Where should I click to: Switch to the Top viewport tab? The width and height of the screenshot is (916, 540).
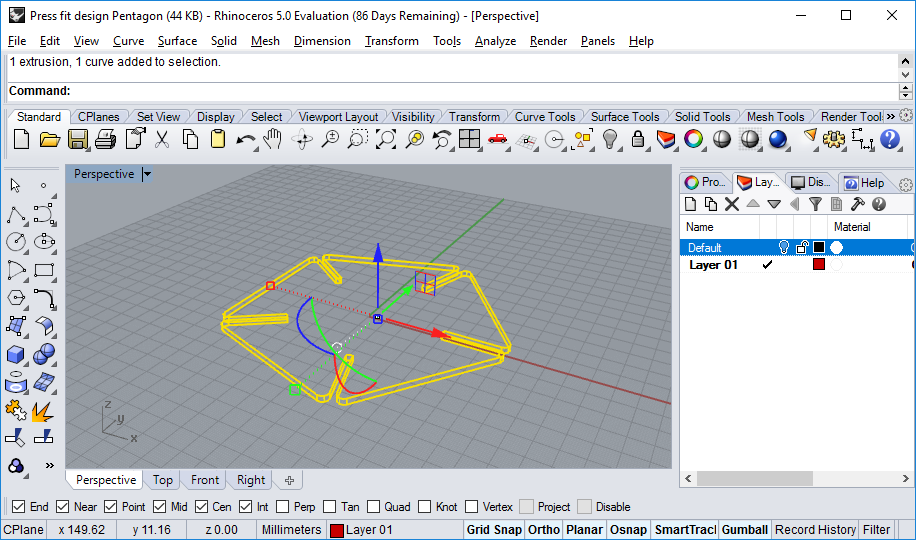click(162, 480)
